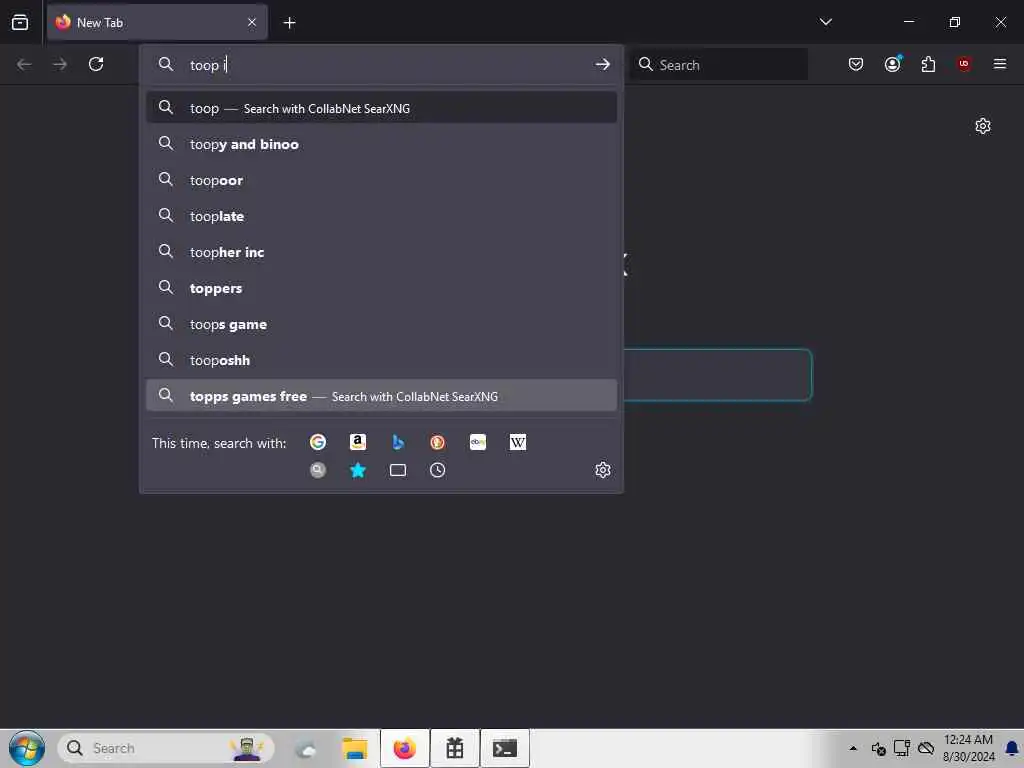Viewport: 1024px width, 768px height.
Task: Open the Extensions panel
Action: tap(928, 64)
